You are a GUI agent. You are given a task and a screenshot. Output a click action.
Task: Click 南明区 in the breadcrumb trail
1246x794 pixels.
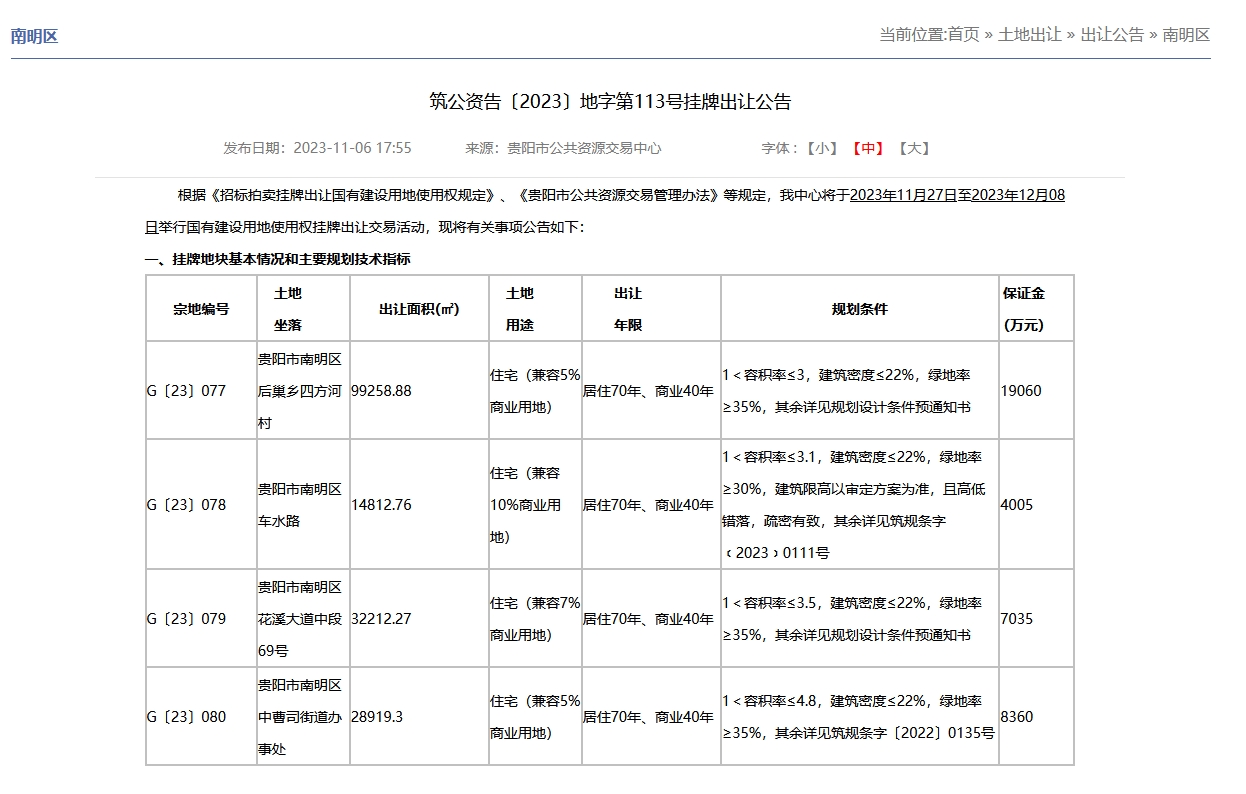1186,35
